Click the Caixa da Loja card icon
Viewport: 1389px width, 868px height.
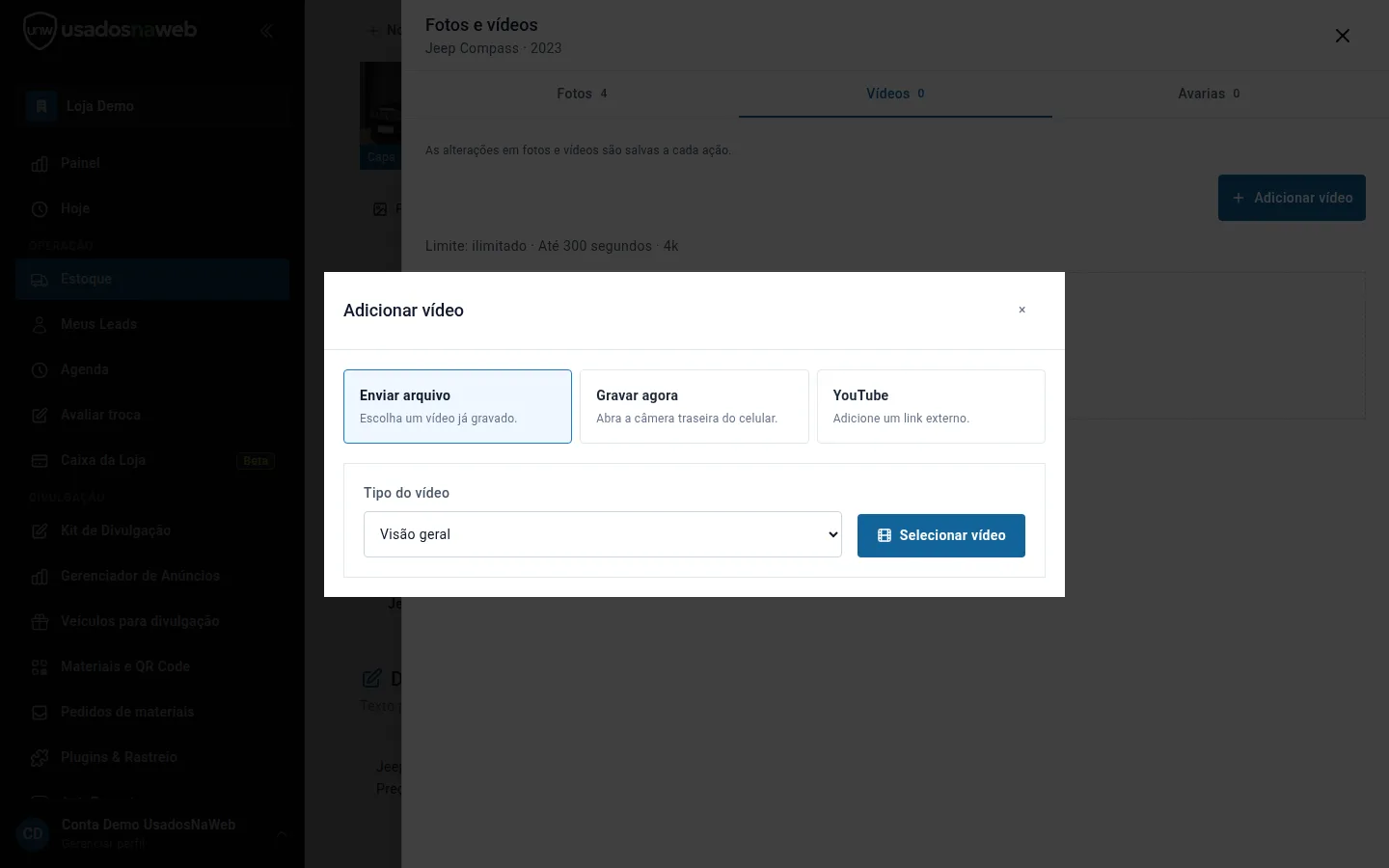click(x=40, y=461)
